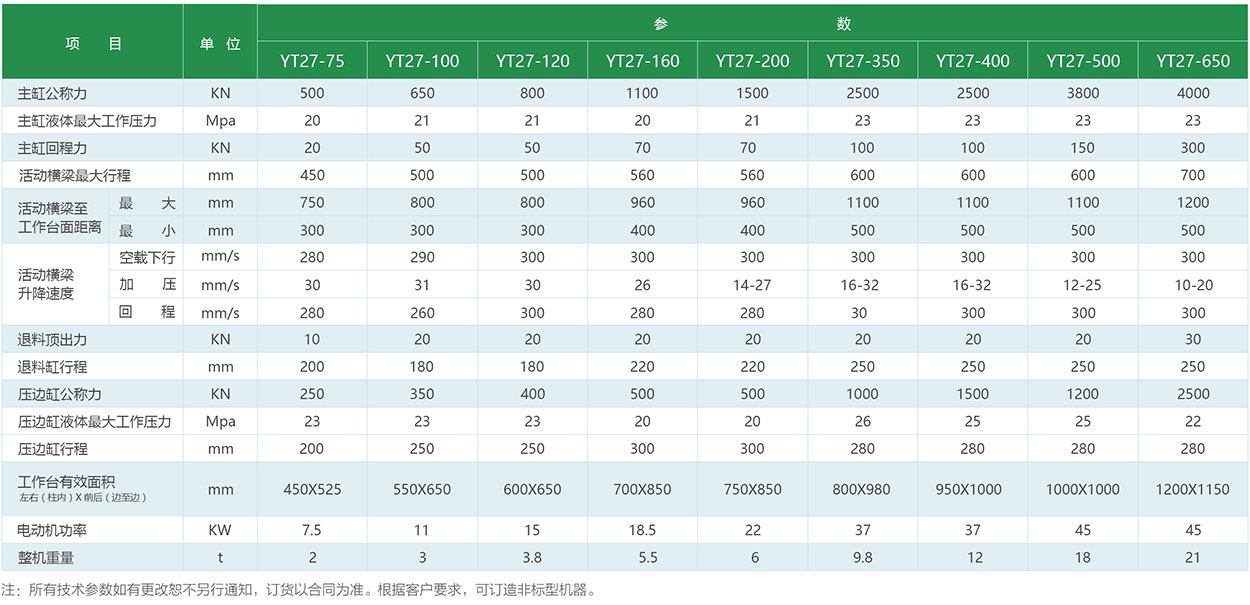Select the 参数 header spanning model columns
Viewport: 1250px width, 605px height.
[x=752, y=24]
